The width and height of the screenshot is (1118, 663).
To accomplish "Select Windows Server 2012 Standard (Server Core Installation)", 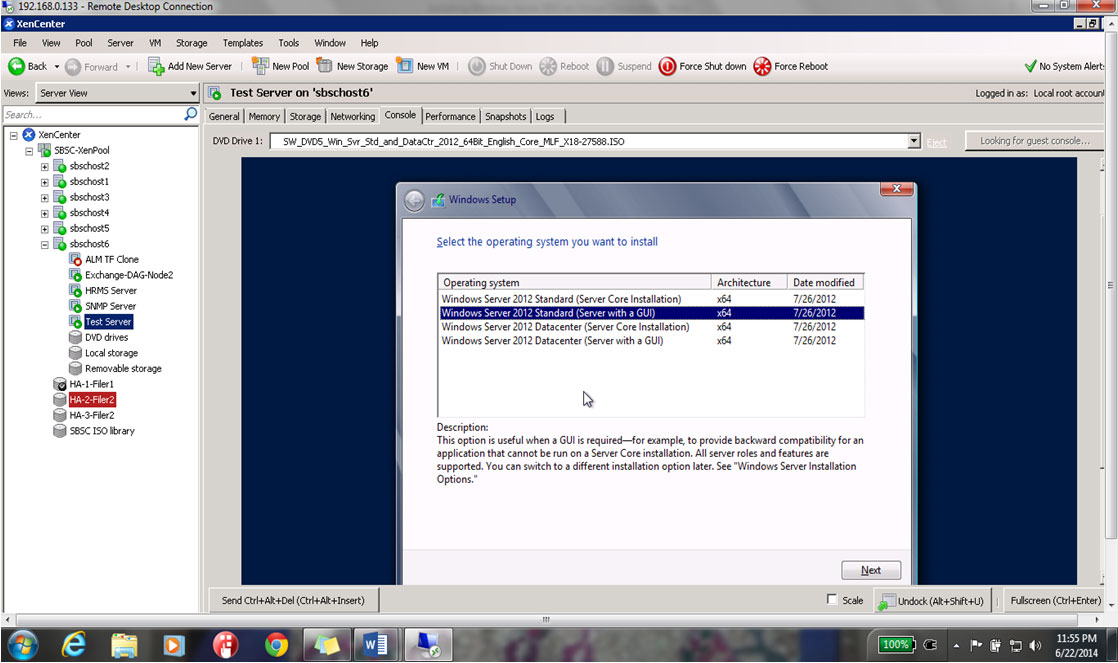I will tap(651, 299).
